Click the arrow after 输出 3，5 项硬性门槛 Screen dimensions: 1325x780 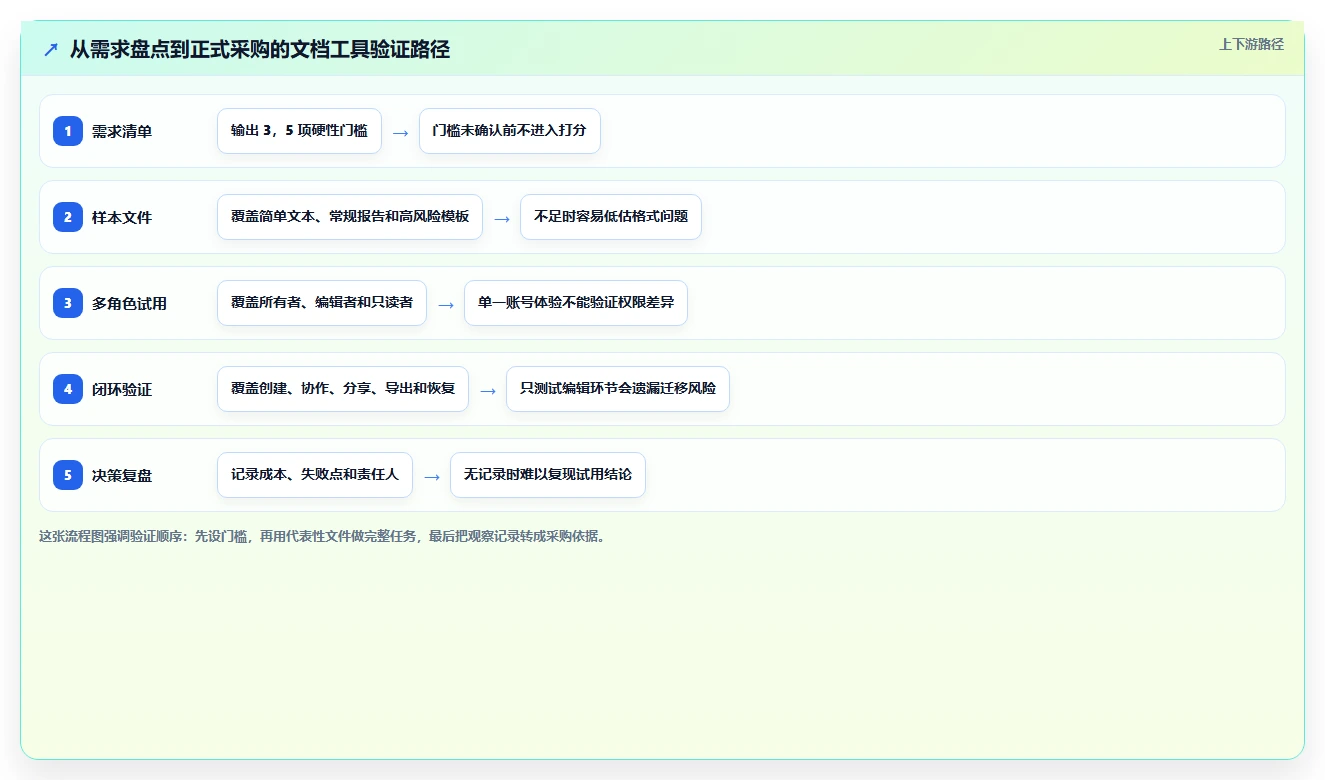pyautogui.click(x=400, y=132)
